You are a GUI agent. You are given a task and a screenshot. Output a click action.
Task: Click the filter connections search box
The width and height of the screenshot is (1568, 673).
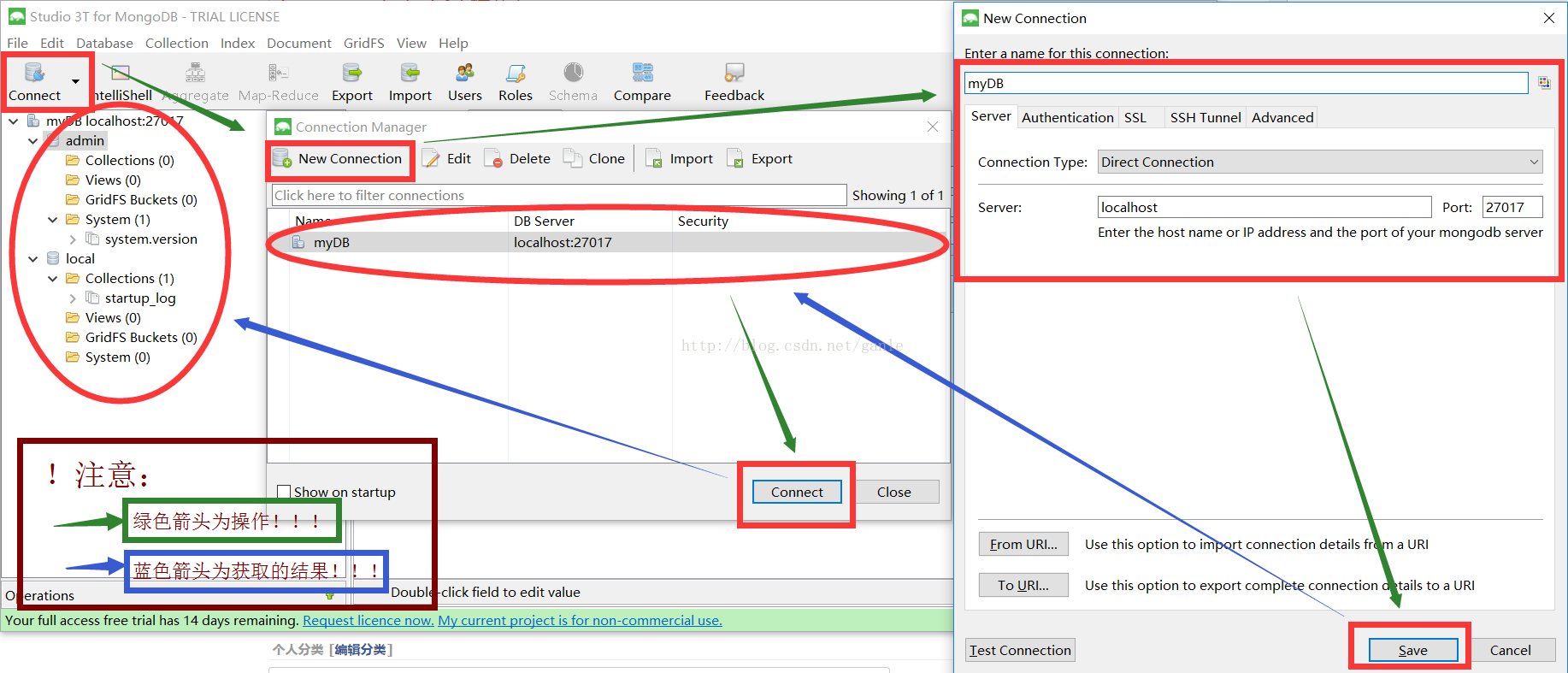point(559,195)
